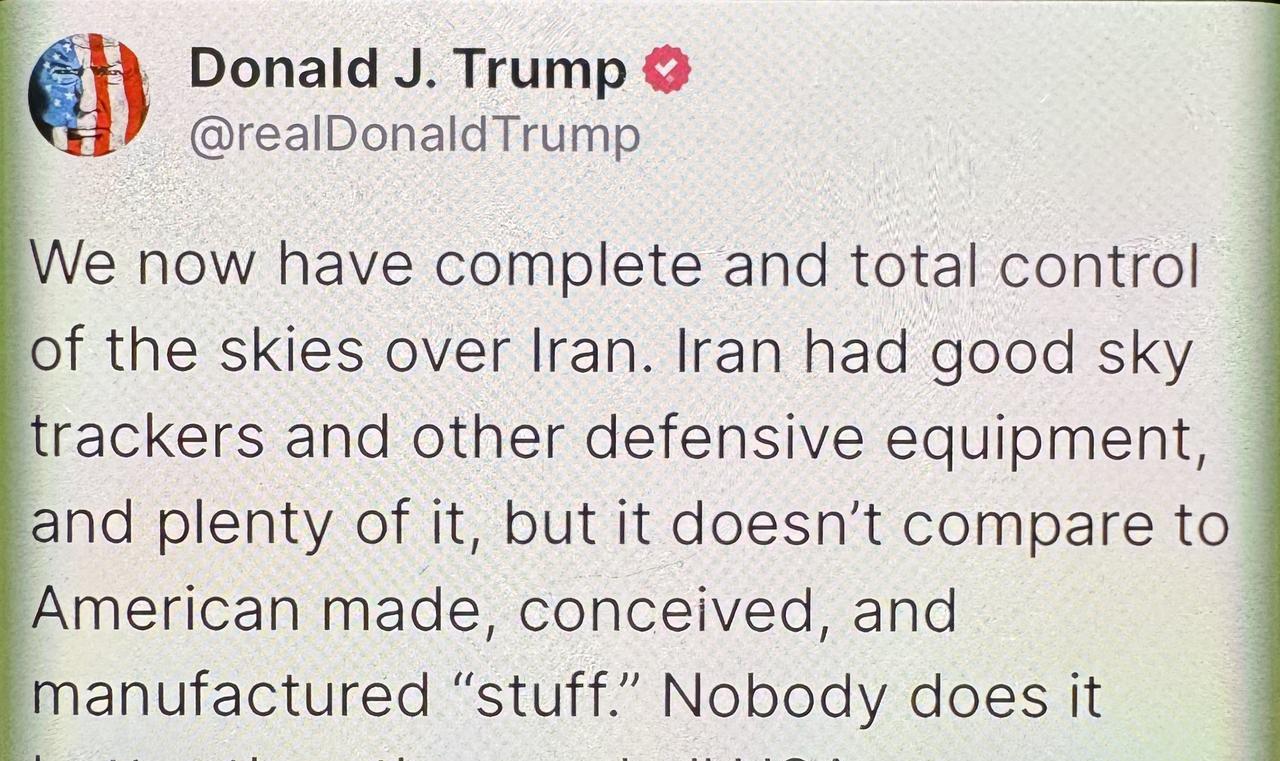Visit the @realDonaldTrump handle link
This screenshot has width=1280, height=761.
(414, 136)
